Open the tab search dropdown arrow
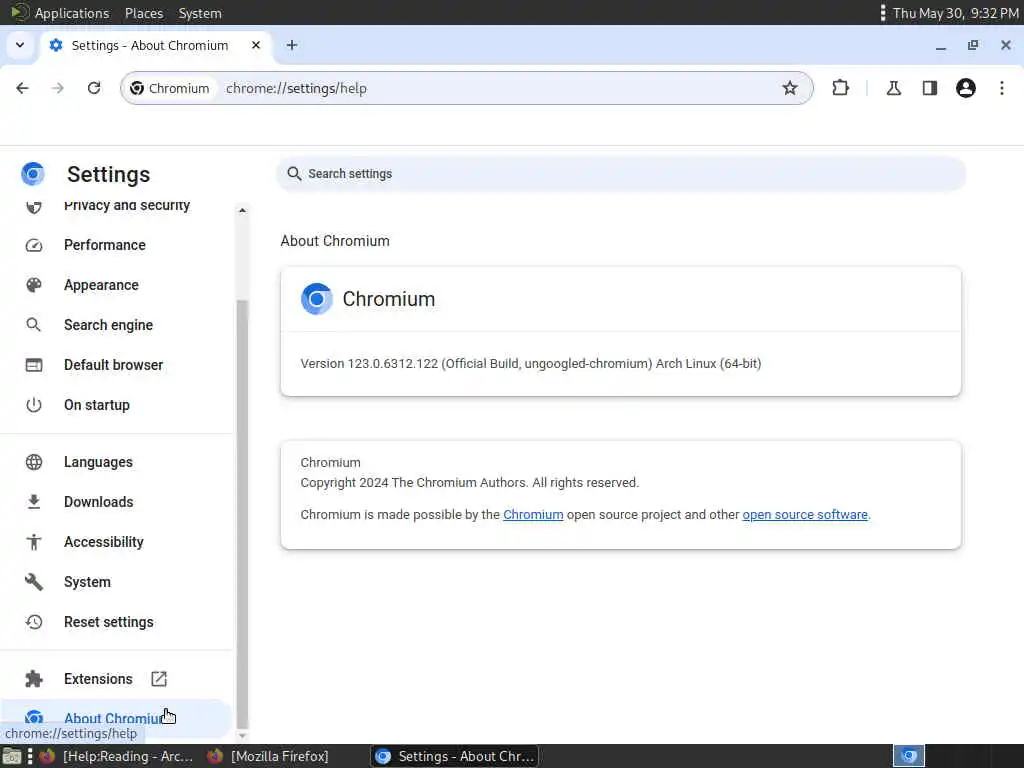The image size is (1024, 768). [x=20, y=45]
